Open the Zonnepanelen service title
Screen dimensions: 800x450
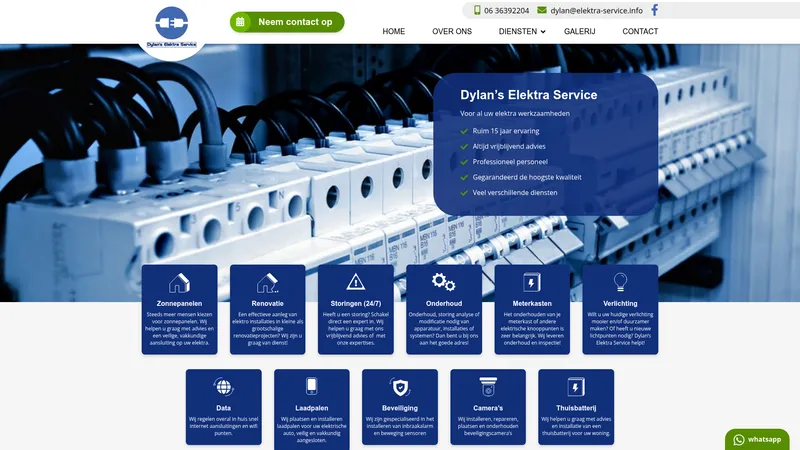pyautogui.click(x=179, y=304)
